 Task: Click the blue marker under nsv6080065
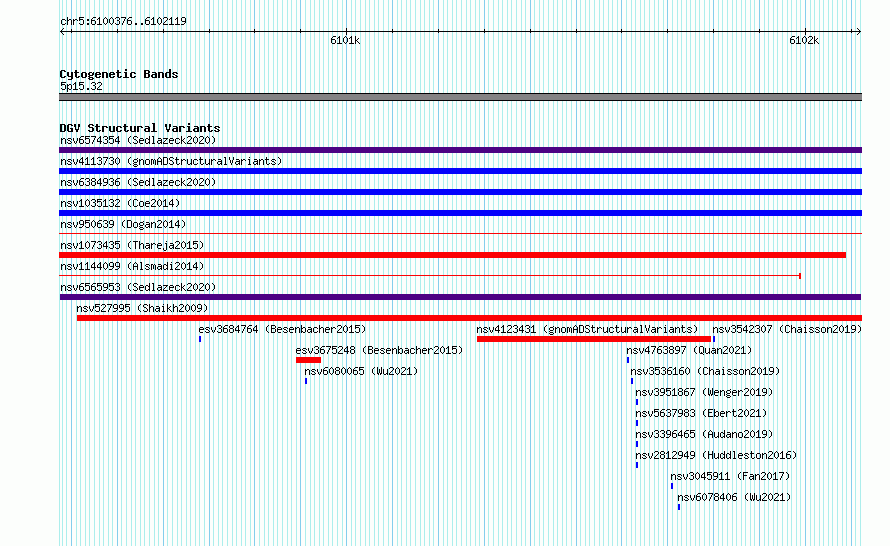click(306, 381)
